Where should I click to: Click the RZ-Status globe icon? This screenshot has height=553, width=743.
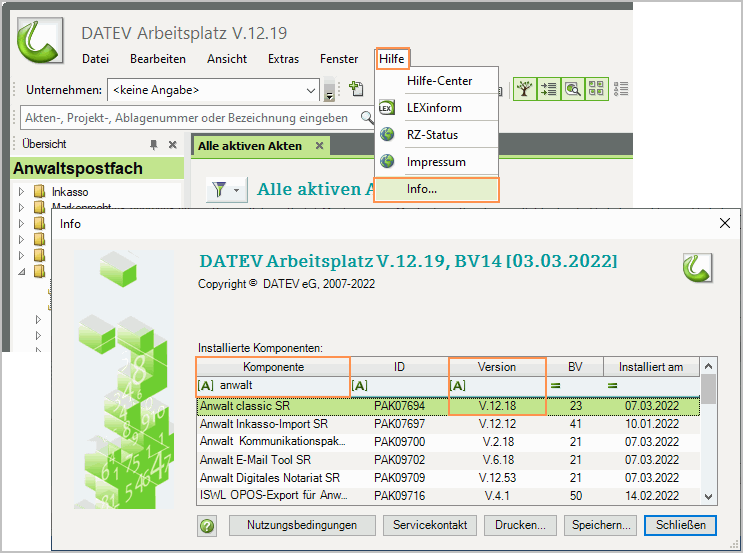pos(387,135)
